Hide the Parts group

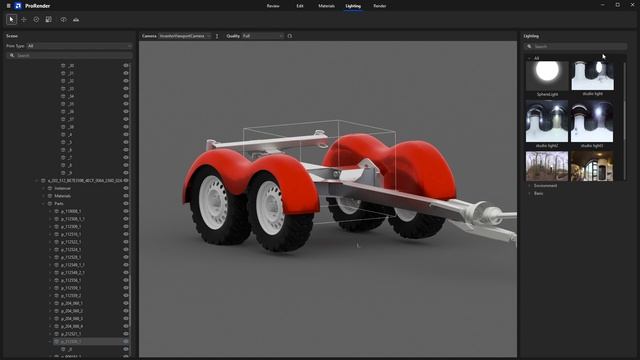click(x=126, y=203)
